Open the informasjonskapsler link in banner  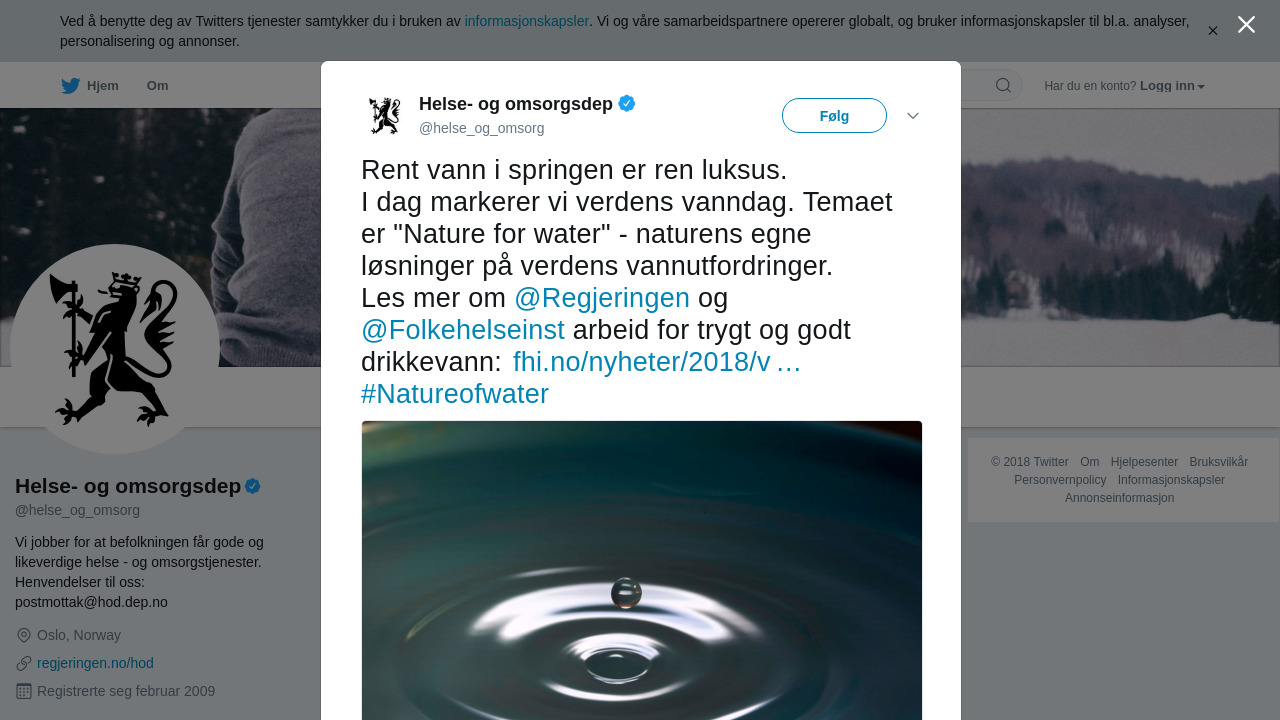tap(526, 21)
